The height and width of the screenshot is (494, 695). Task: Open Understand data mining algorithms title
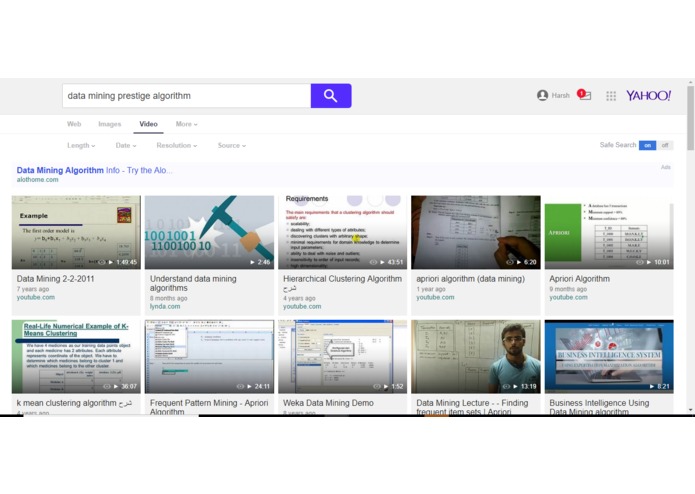point(193,283)
